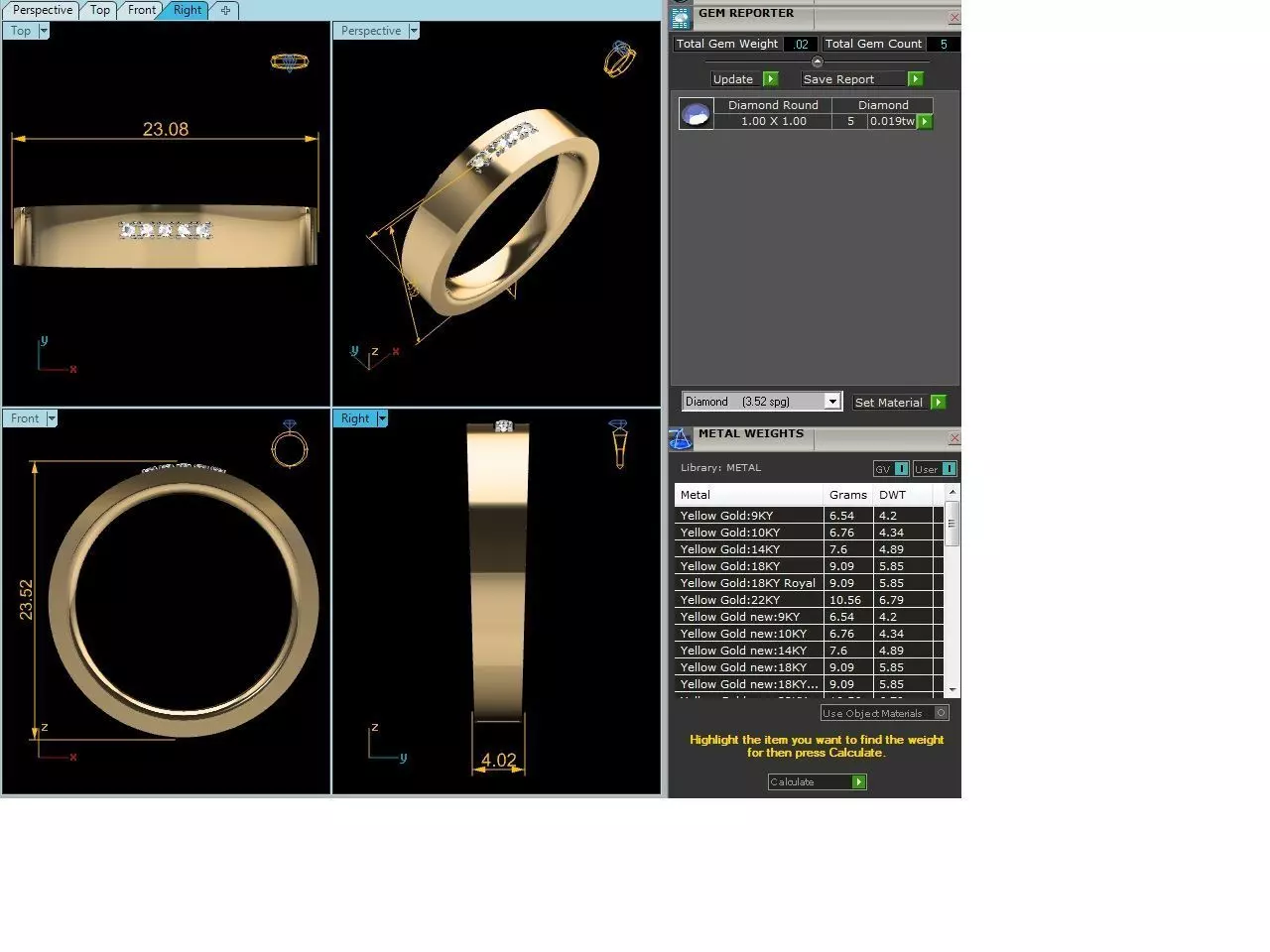Image resolution: width=1270 pixels, height=952 pixels.
Task: Select the Yellow Gold new:10KY row
Action: point(809,634)
